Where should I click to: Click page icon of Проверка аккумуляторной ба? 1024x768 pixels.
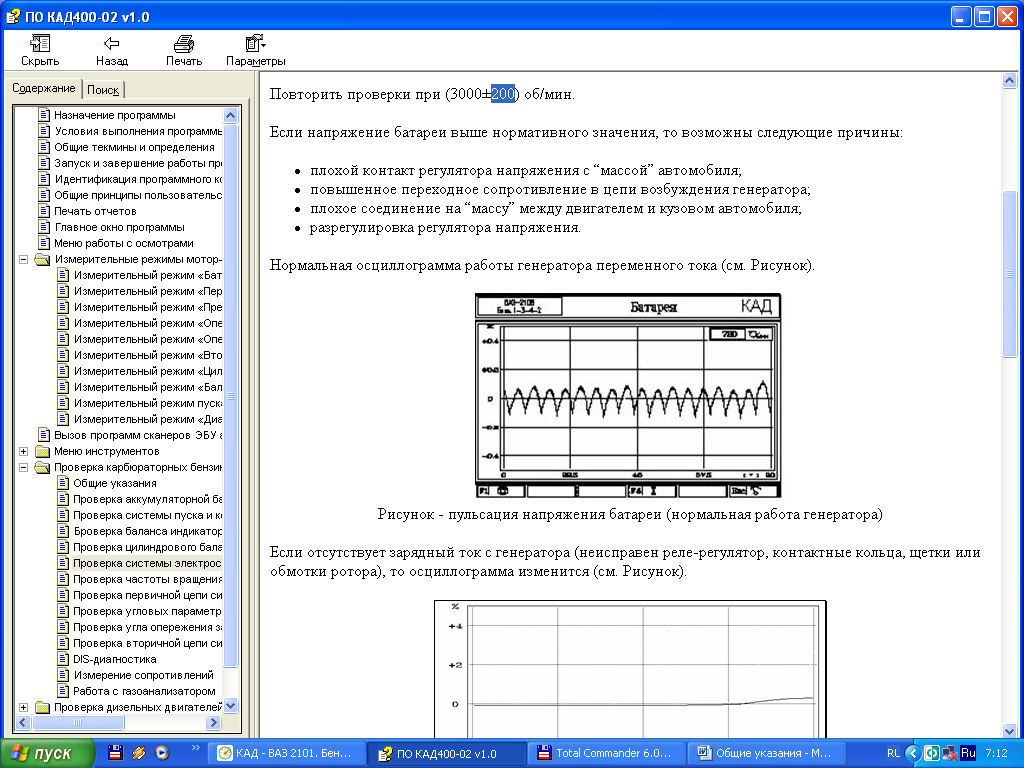[x=63, y=500]
